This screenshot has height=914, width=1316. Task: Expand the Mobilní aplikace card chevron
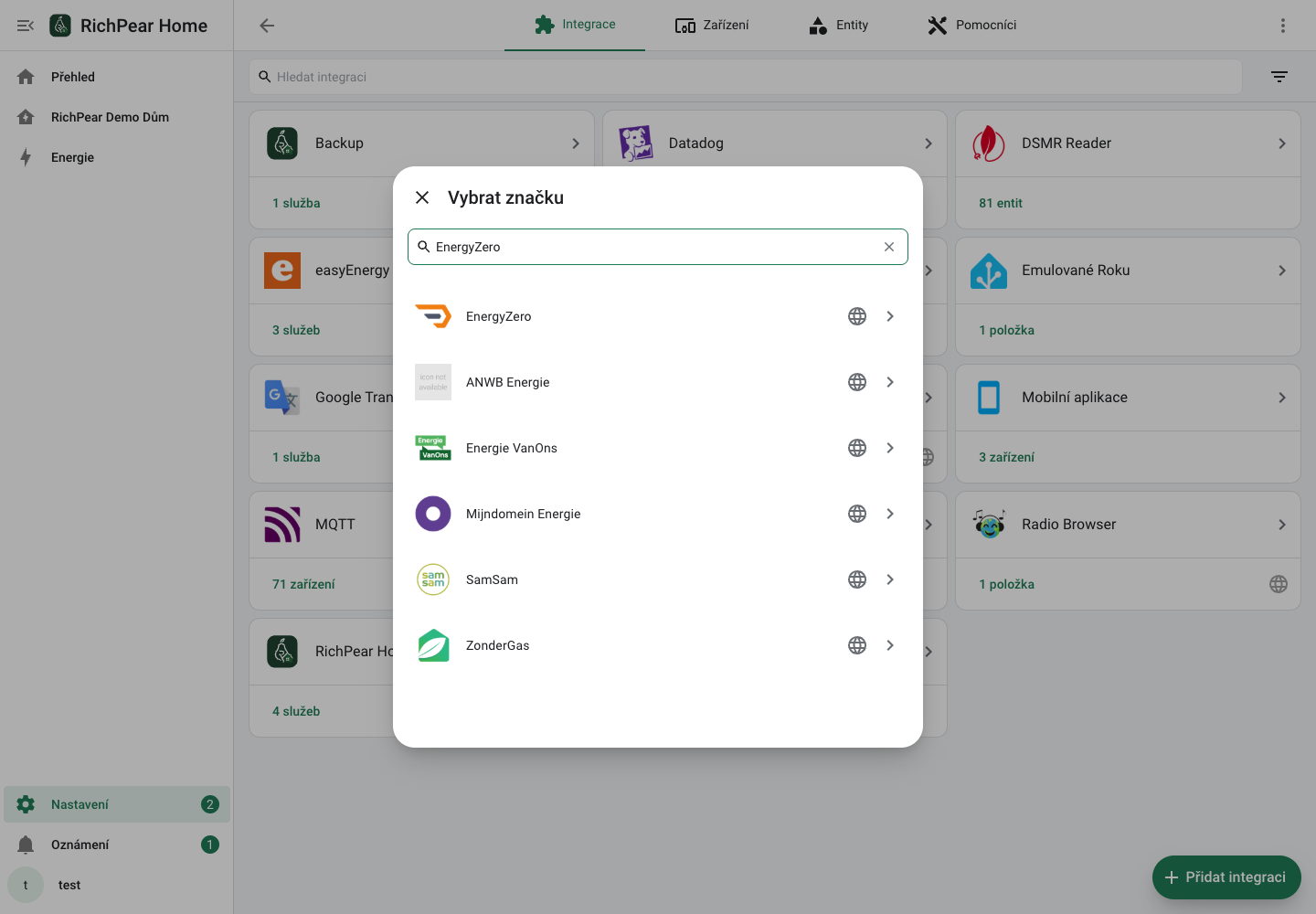1282,398
